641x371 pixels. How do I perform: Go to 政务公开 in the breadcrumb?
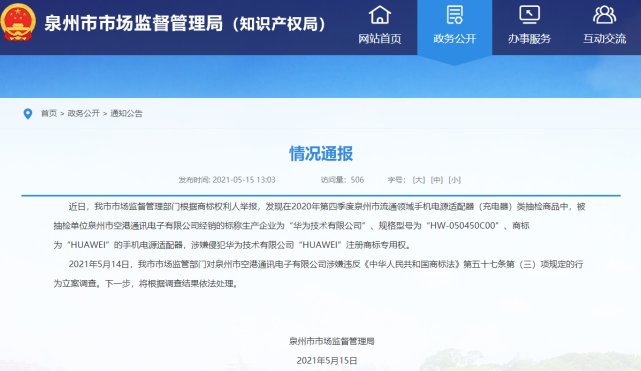click(x=83, y=114)
